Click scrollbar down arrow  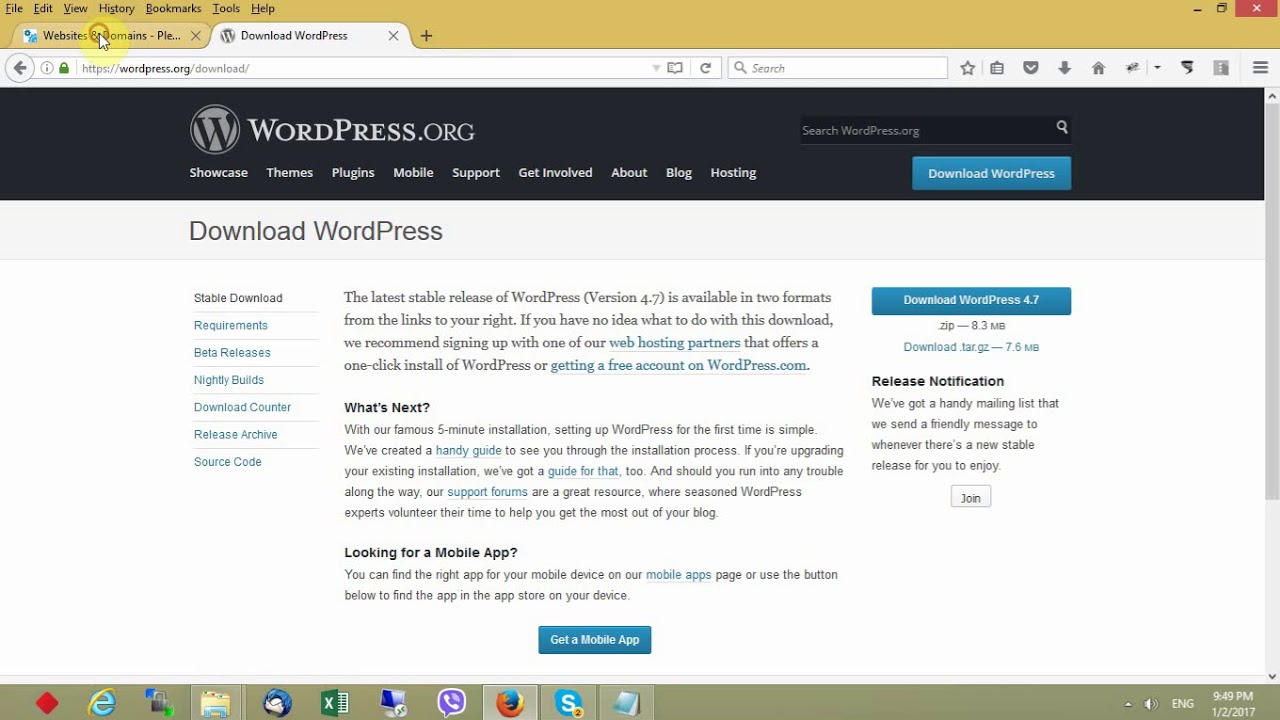[x=1272, y=676]
